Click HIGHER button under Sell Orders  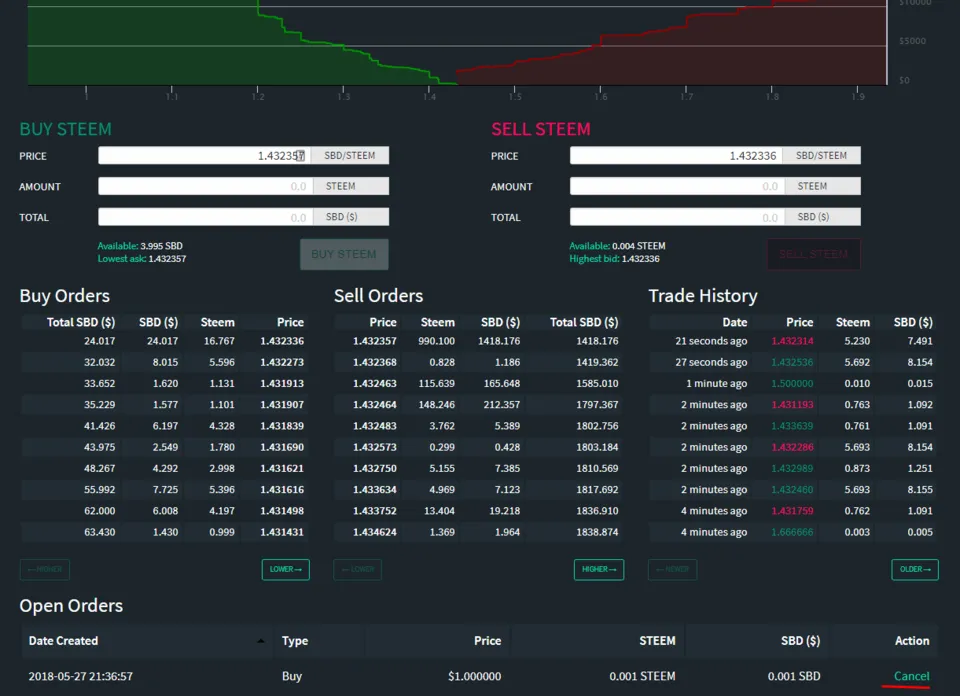599,569
